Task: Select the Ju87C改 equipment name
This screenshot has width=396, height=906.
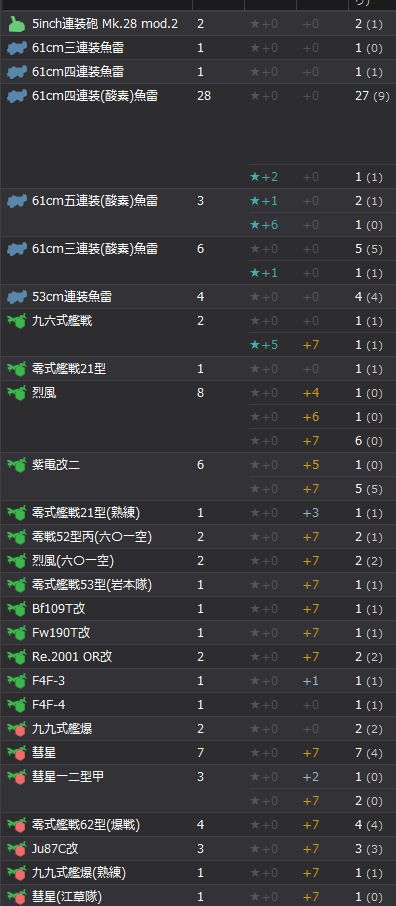Action: tap(55, 849)
